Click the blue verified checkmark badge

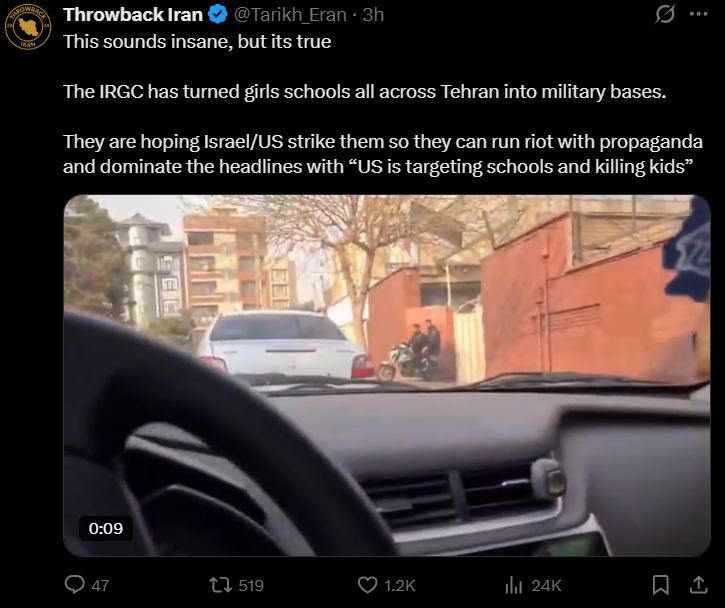[x=218, y=15]
